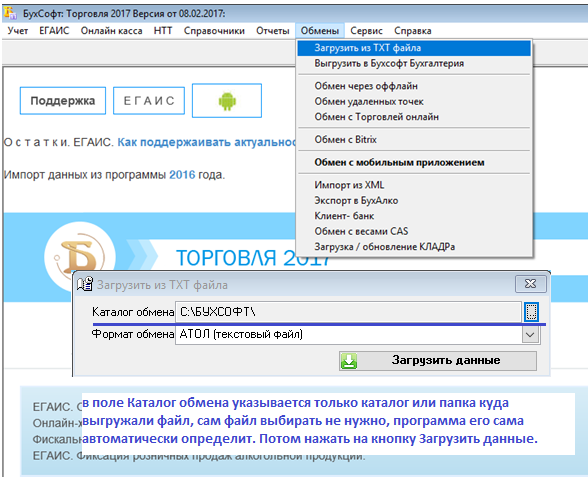This screenshot has width=588, height=477.
Task: Click the Загрузить данные button
Action: pyautogui.click(x=438, y=361)
